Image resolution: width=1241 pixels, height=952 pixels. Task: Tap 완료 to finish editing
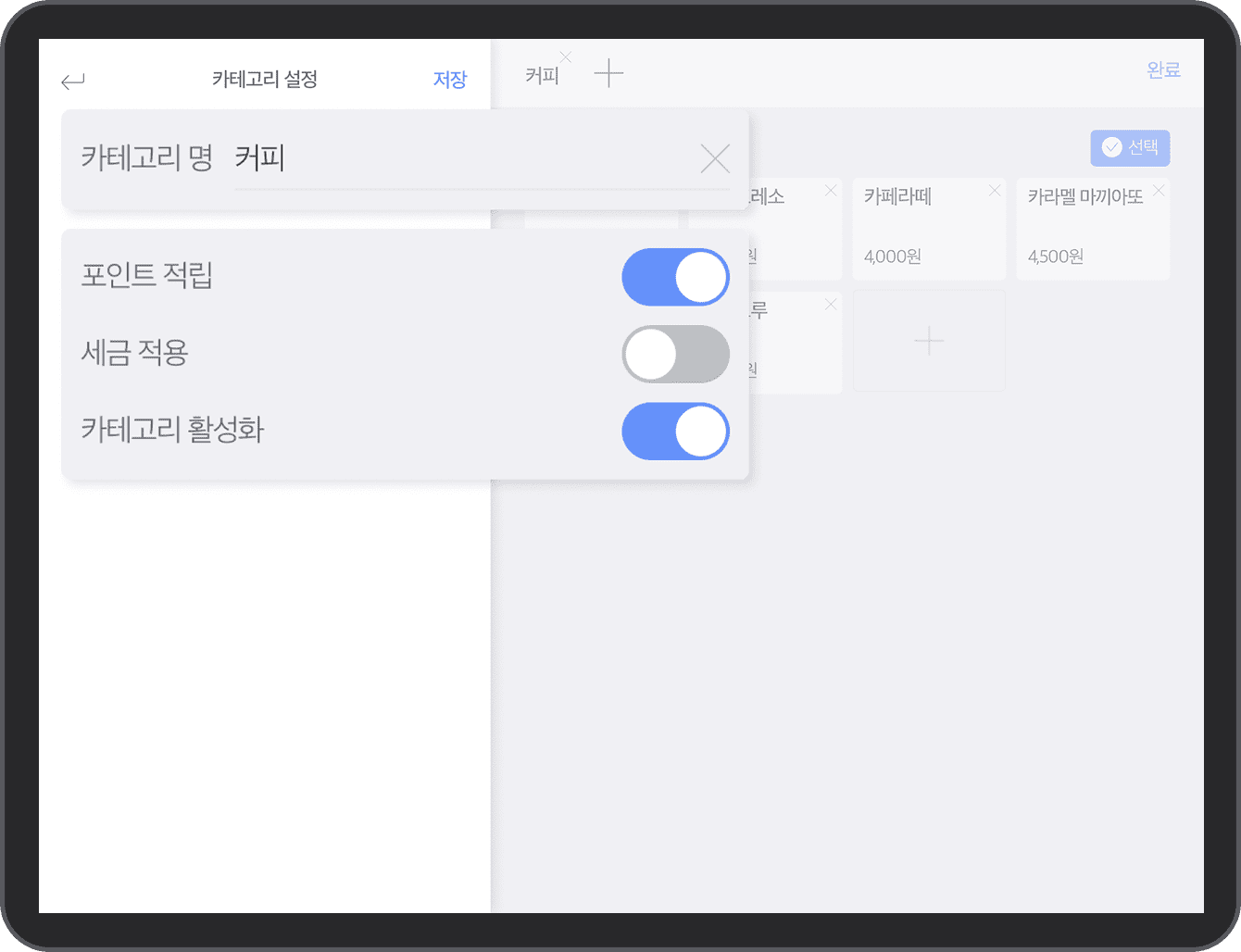point(1163,70)
